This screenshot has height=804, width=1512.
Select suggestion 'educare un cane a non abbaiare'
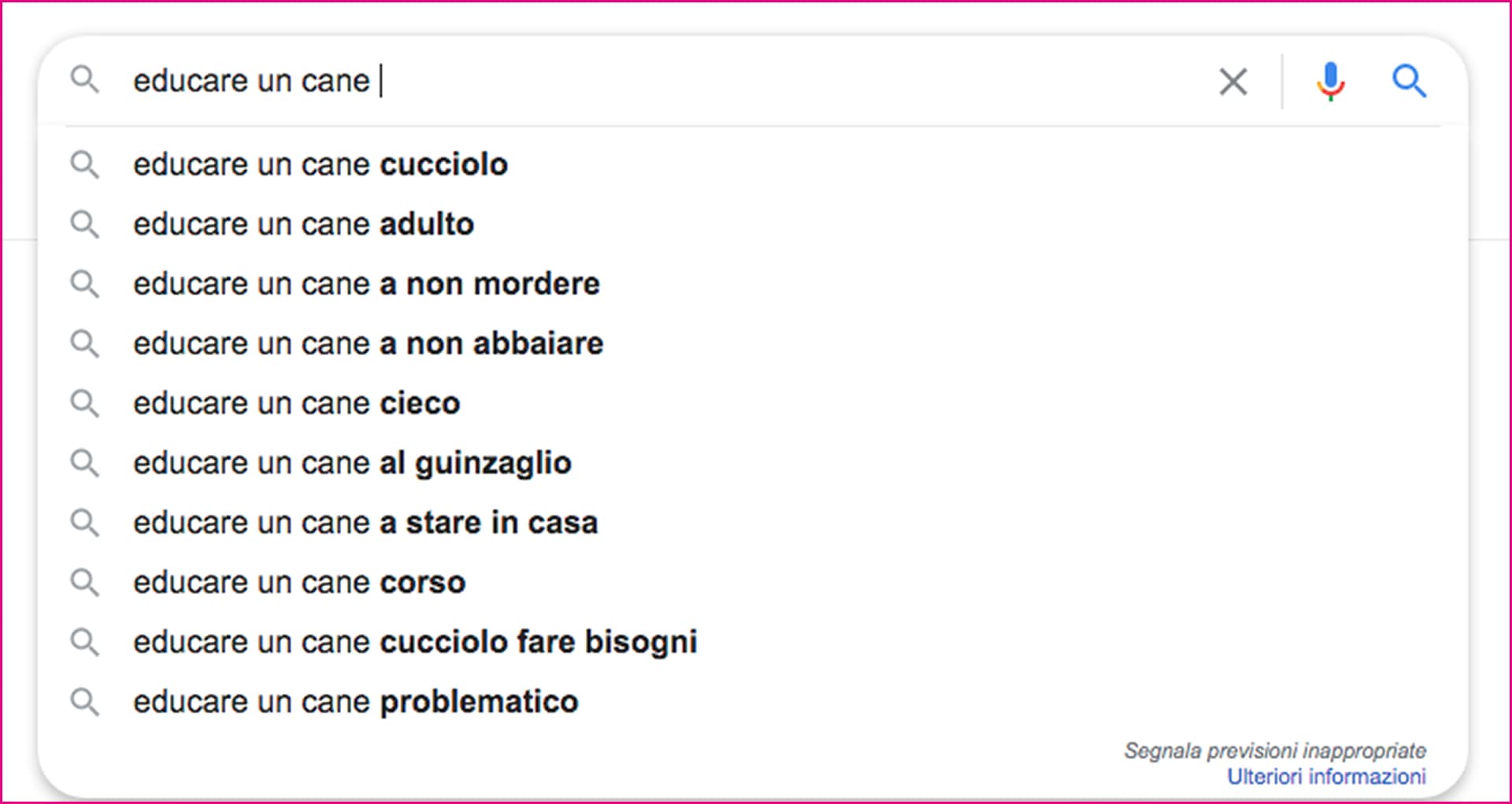tap(369, 343)
